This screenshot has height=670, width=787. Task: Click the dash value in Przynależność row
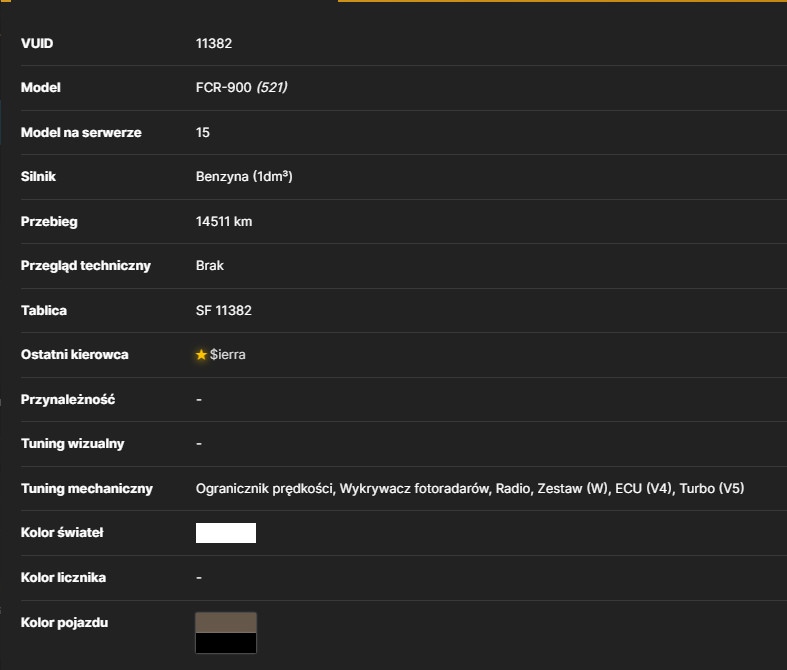[199, 400]
